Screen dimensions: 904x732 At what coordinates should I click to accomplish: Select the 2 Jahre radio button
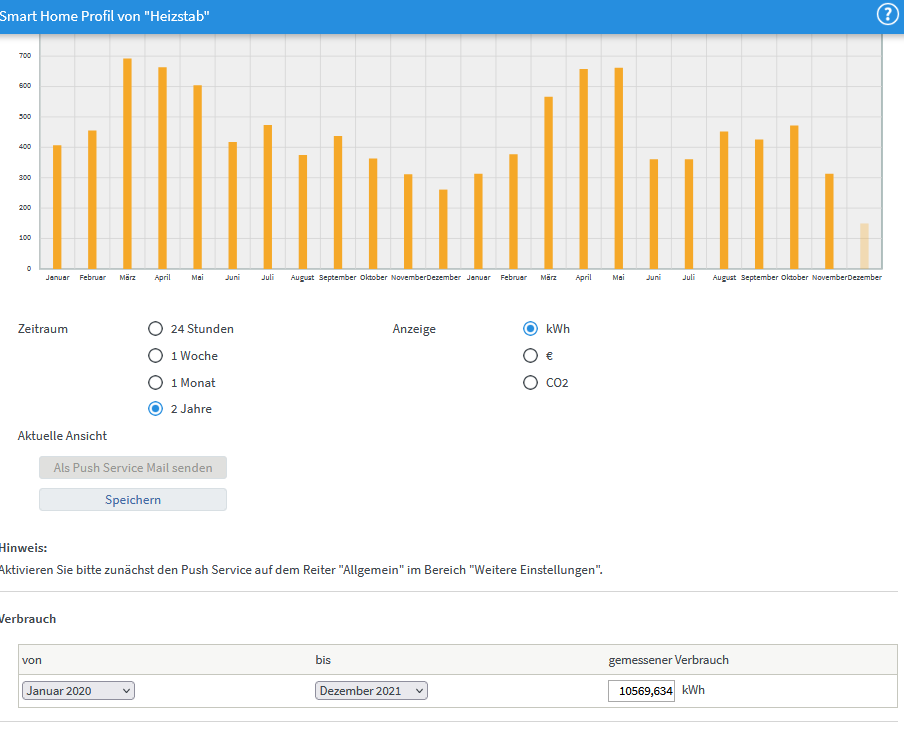click(x=155, y=409)
